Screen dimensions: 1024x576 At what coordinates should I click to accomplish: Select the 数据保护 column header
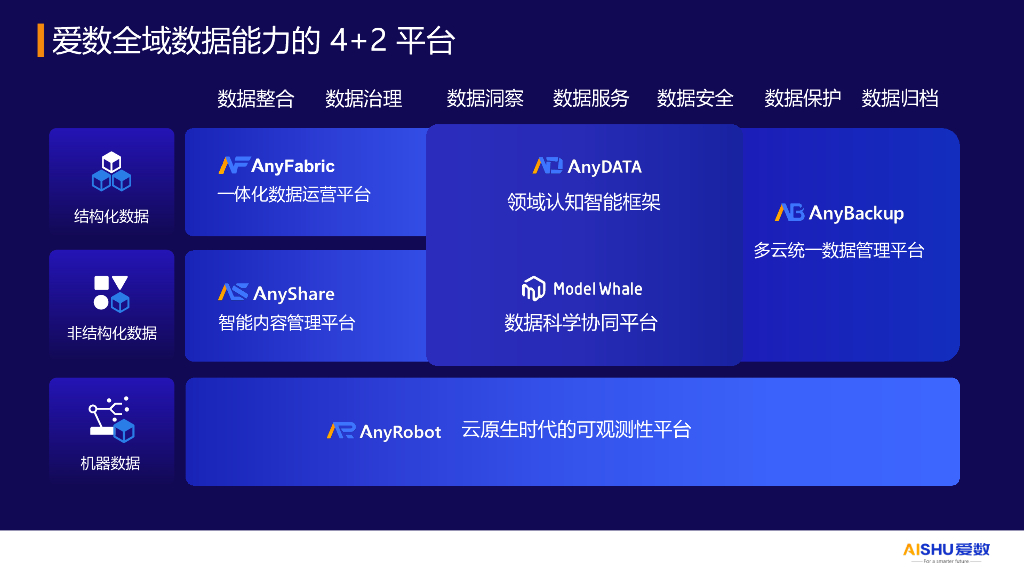(803, 99)
